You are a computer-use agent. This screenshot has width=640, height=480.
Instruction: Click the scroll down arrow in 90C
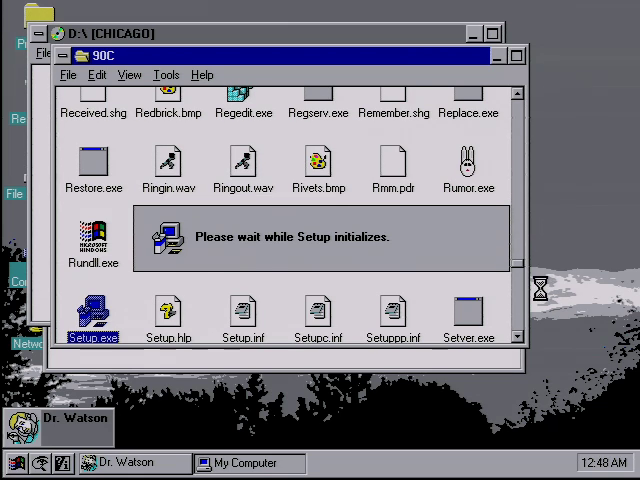coord(517,336)
